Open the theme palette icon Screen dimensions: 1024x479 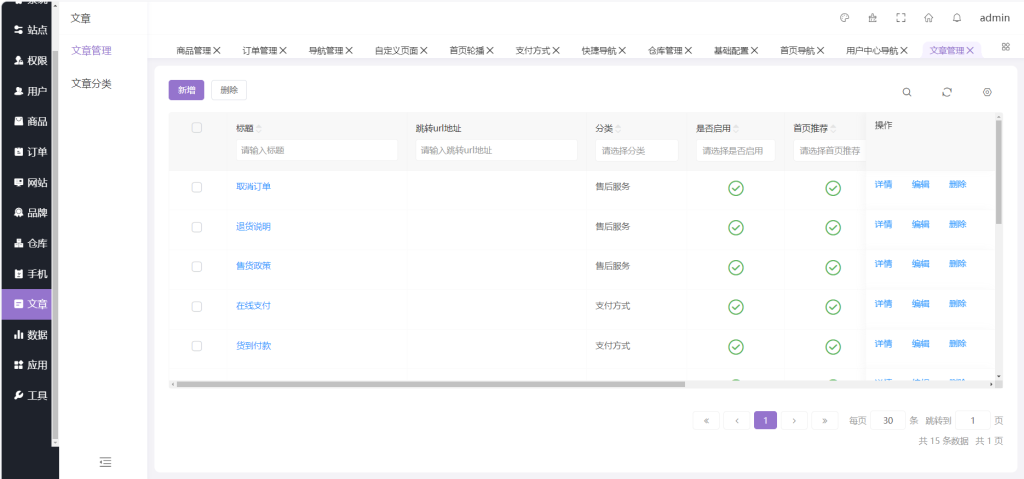[844, 18]
